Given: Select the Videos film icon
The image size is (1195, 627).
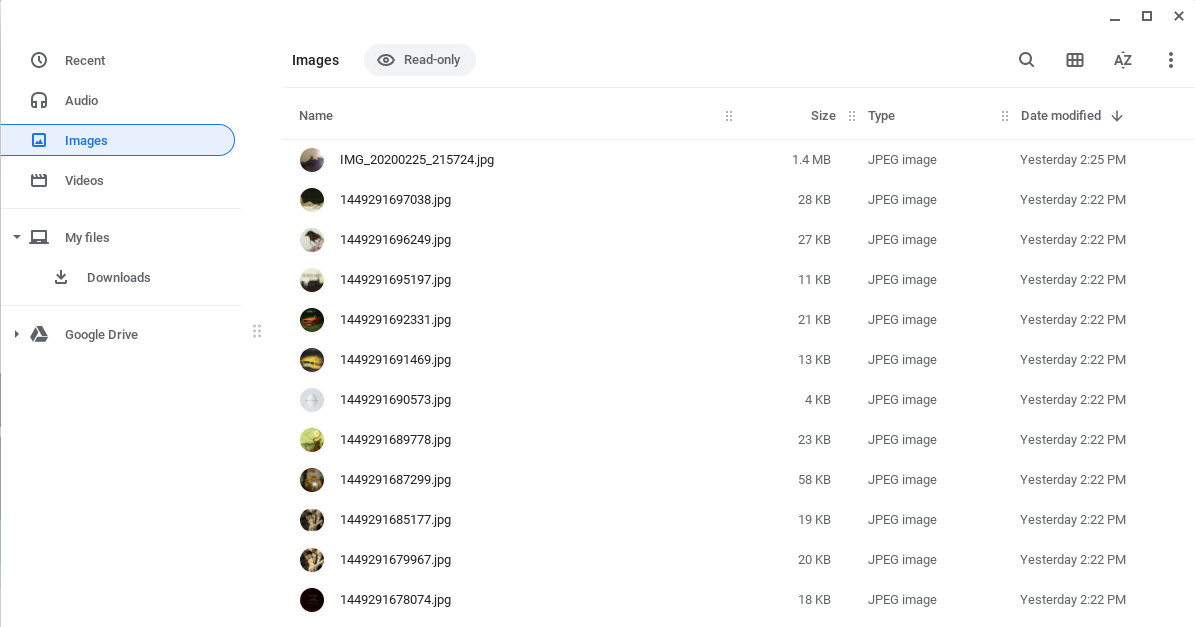Looking at the screenshot, I should click(39, 181).
